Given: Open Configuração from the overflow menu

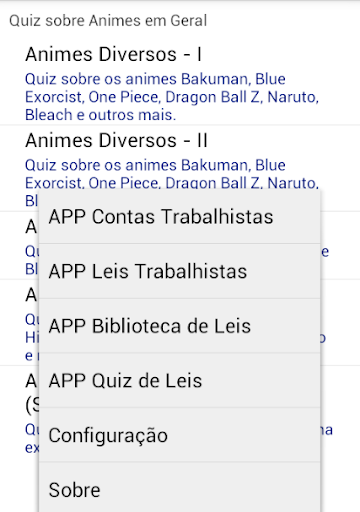Looking at the screenshot, I should pos(180,435).
